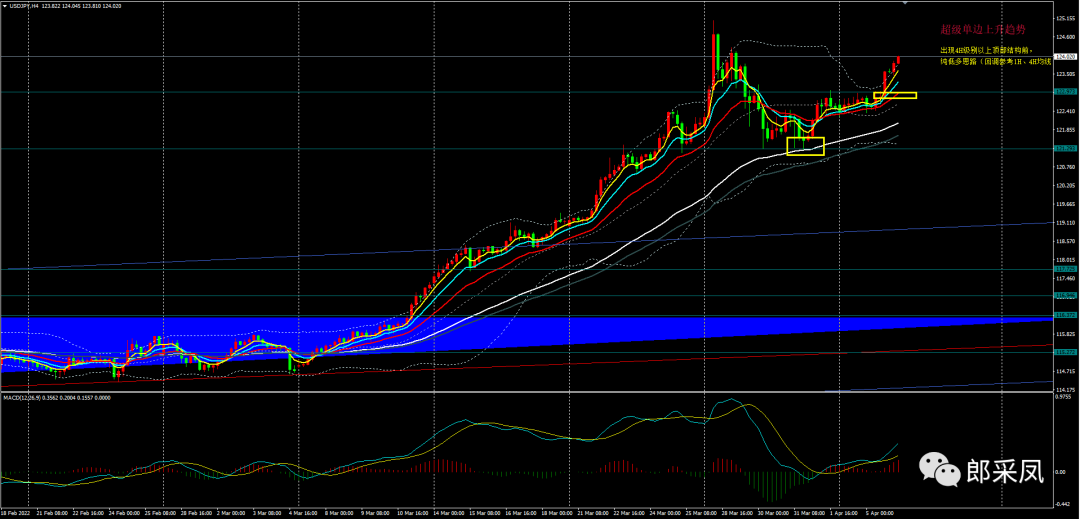Select the lower yellow rectangle near 121.293
The image size is (1080, 519).
click(805, 145)
